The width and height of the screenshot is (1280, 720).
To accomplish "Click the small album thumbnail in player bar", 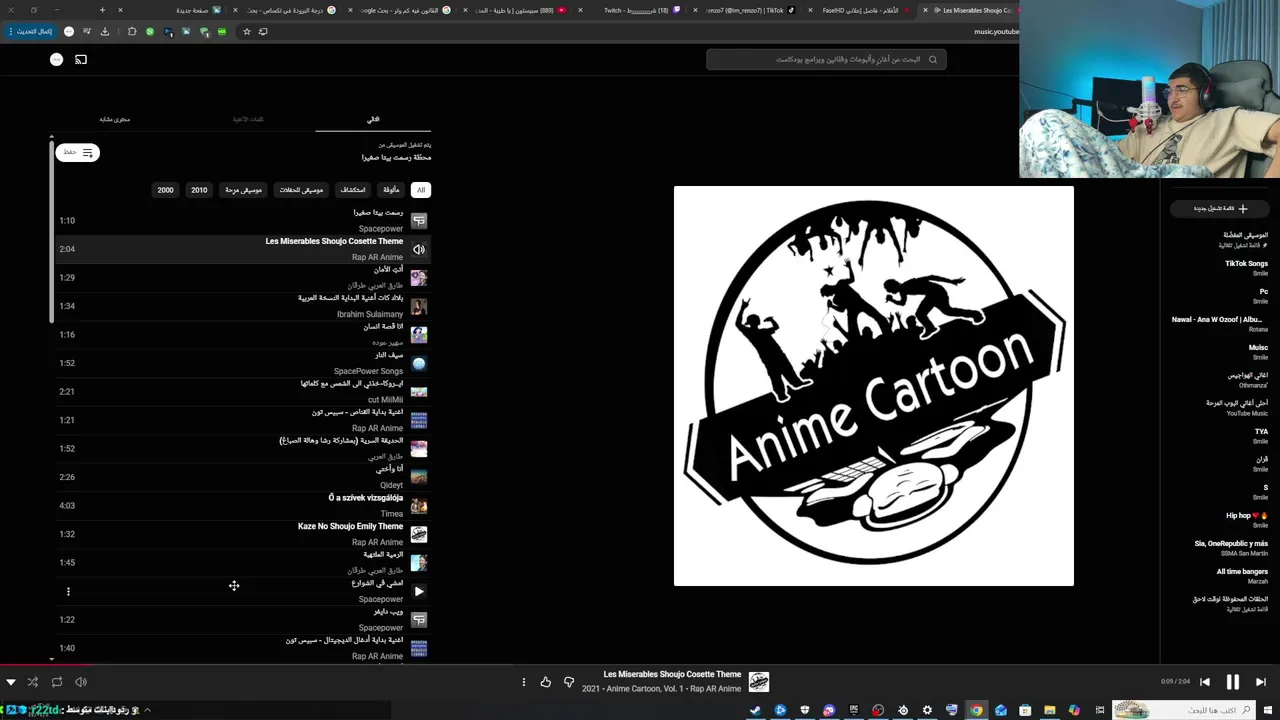I will pyautogui.click(x=759, y=682).
